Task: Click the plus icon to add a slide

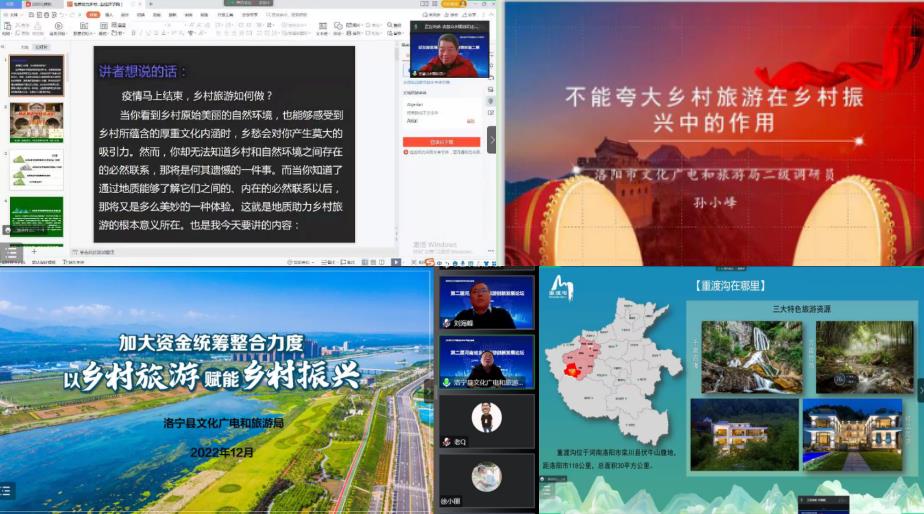Action: tap(34, 251)
